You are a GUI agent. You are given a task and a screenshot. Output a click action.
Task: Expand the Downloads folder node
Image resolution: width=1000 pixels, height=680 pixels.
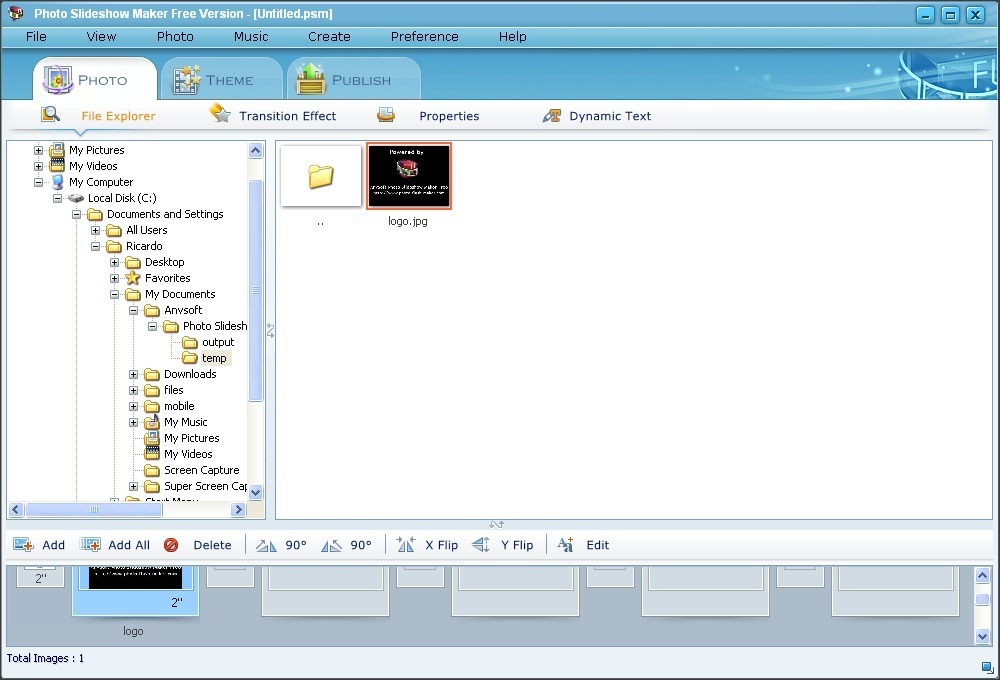click(133, 373)
